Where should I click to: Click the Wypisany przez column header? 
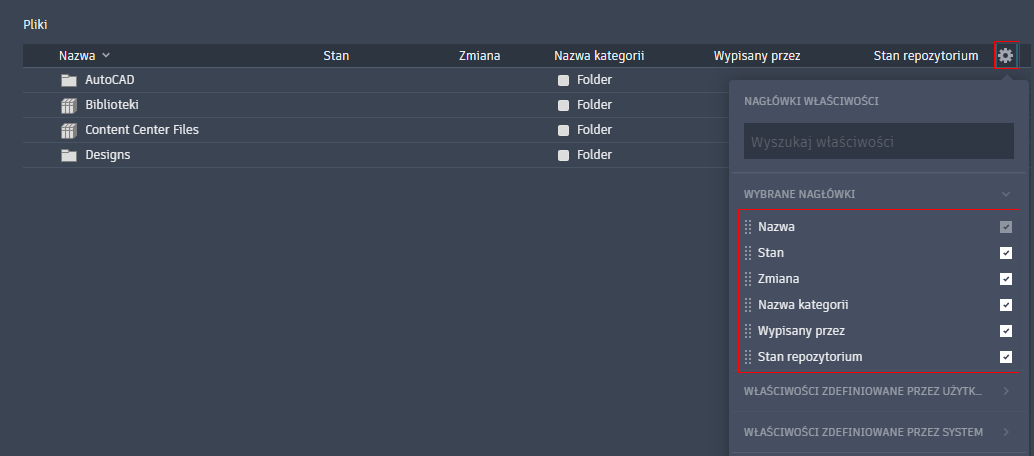click(x=756, y=56)
